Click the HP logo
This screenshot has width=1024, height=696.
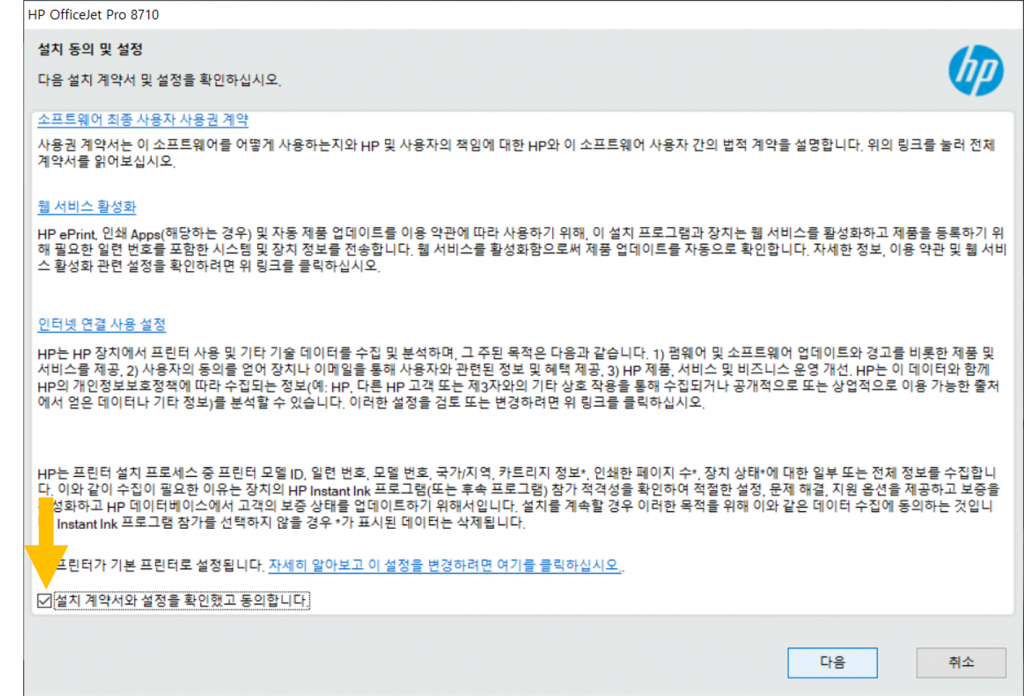click(973, 70)
